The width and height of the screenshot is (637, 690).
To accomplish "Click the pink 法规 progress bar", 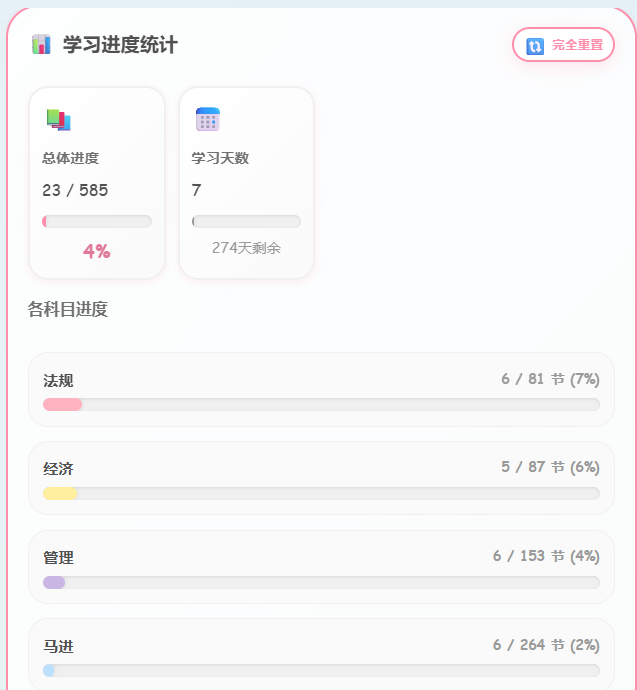I will pyautogui.click(x=321, y=404).
